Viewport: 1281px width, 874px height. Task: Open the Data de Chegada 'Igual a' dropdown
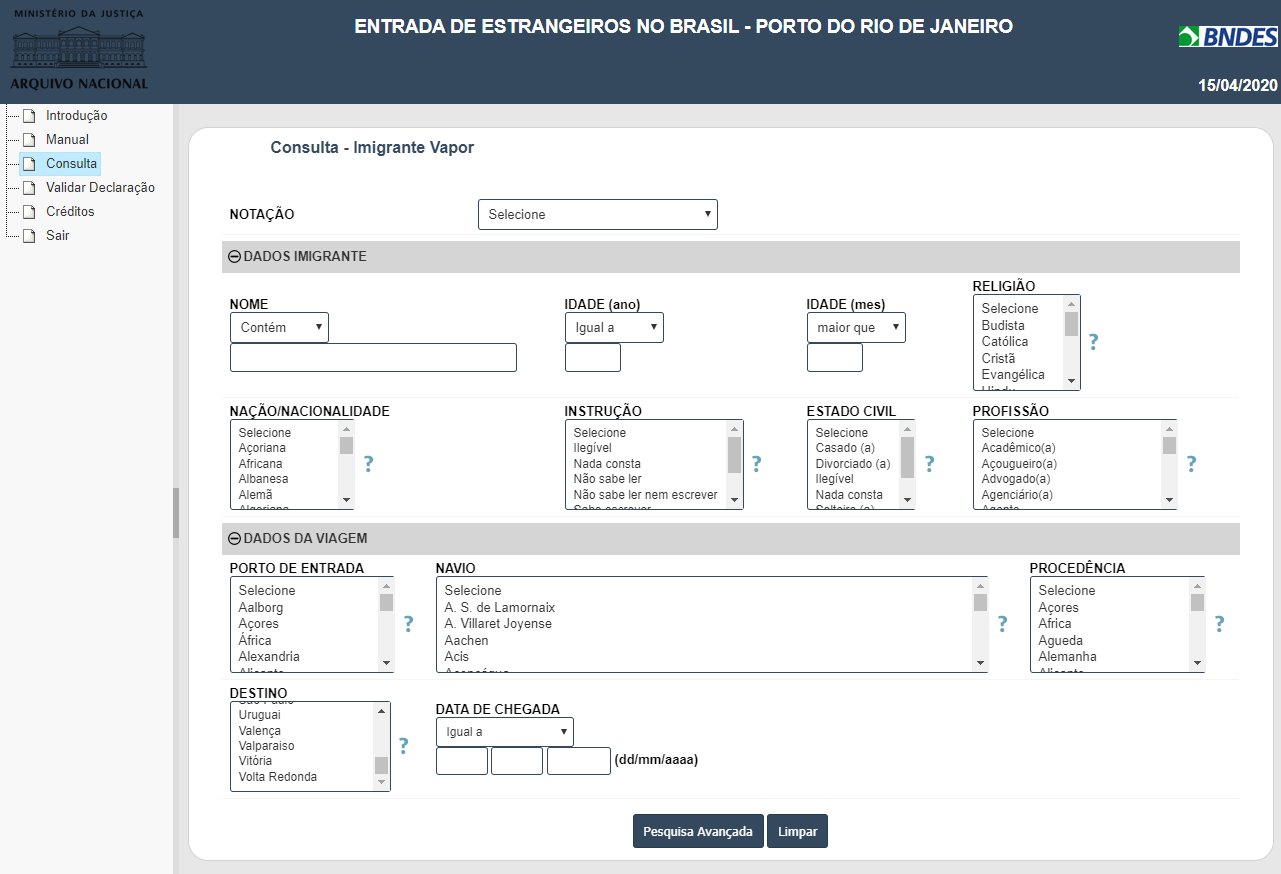pyautogui.click(x=505, y=732)
